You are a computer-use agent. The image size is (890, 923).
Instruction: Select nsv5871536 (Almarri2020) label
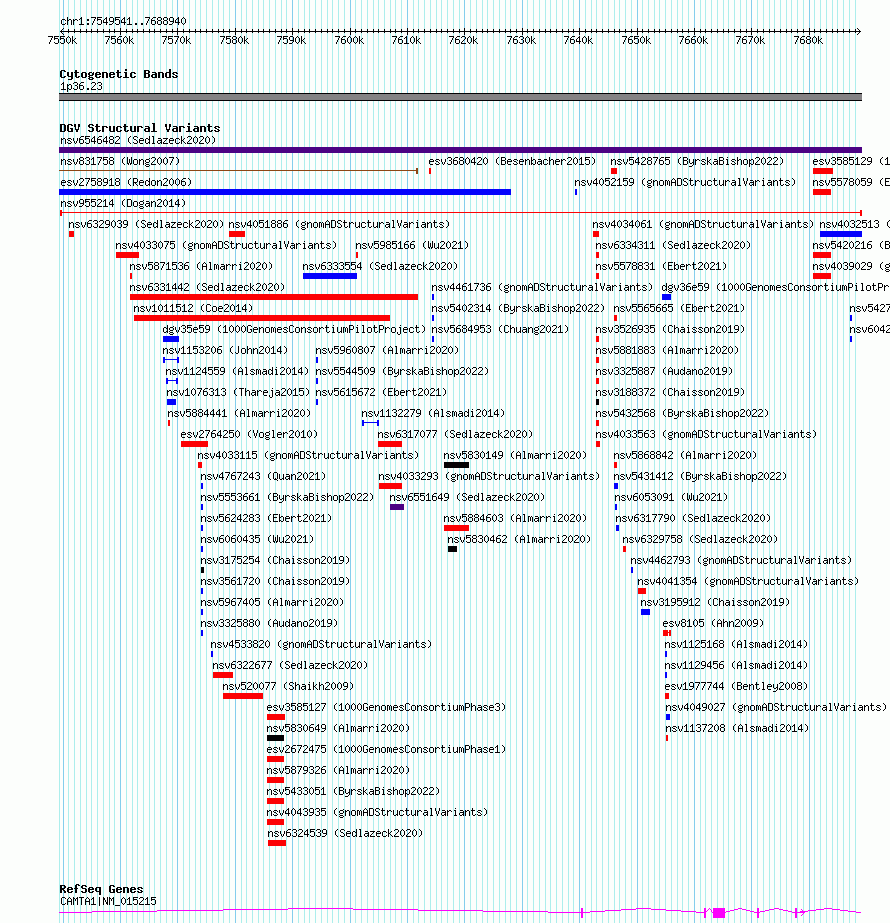[x=201, y=267]
